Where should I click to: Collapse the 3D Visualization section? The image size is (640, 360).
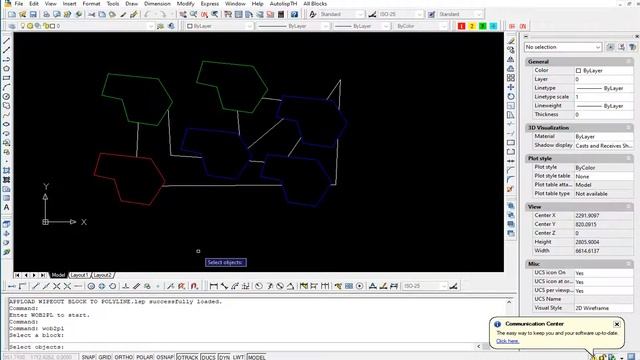(x=629, y=128)
